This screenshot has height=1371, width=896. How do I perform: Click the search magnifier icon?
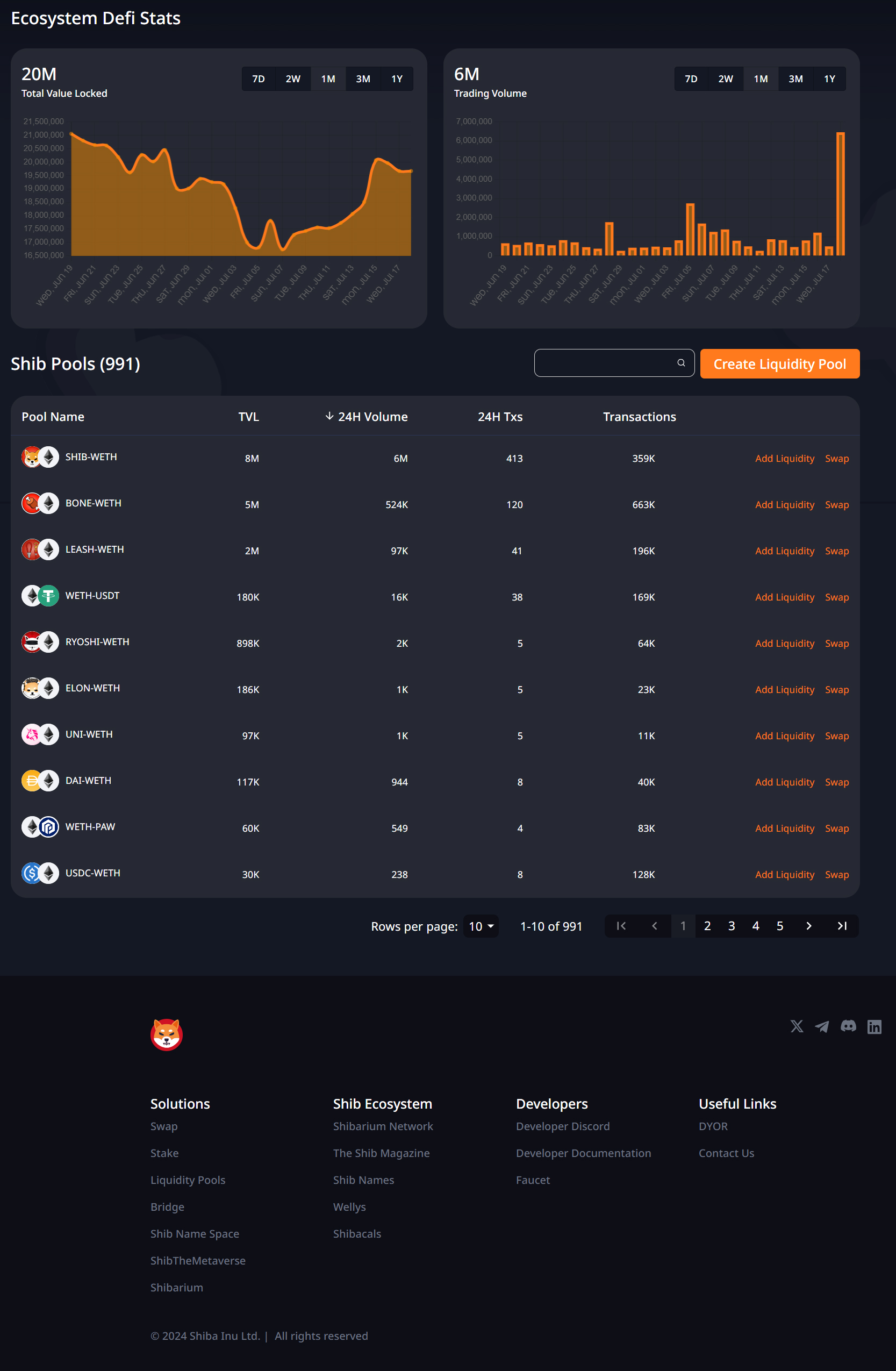[x=681, y=363]
